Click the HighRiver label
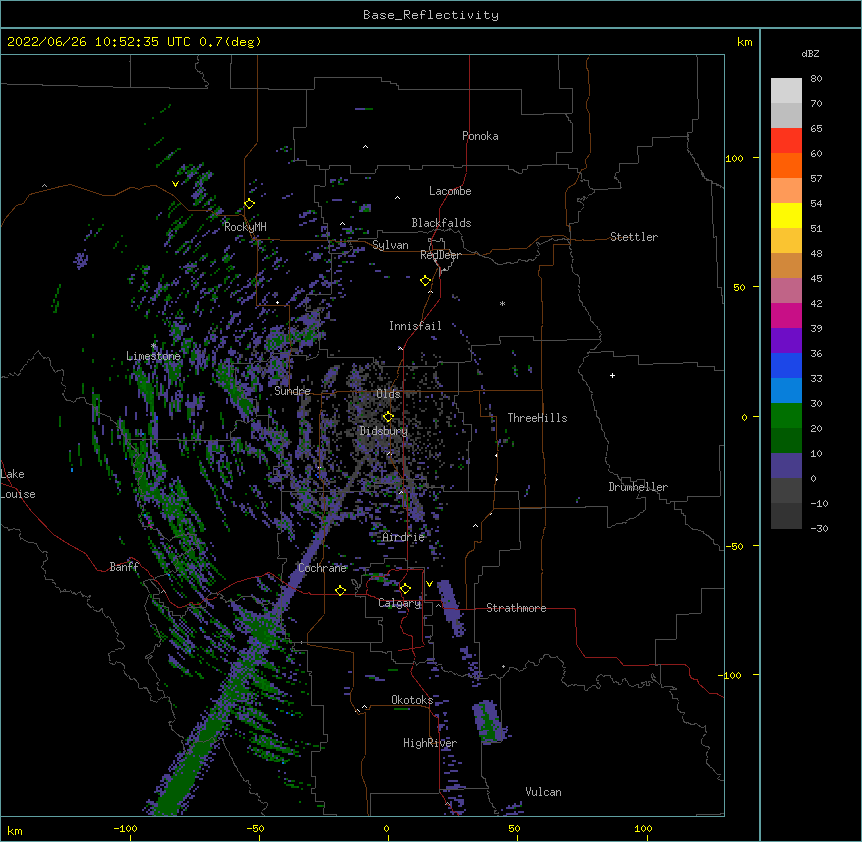Image resolution: width=862 pixels, height=842 pixels. click(430, 743)
